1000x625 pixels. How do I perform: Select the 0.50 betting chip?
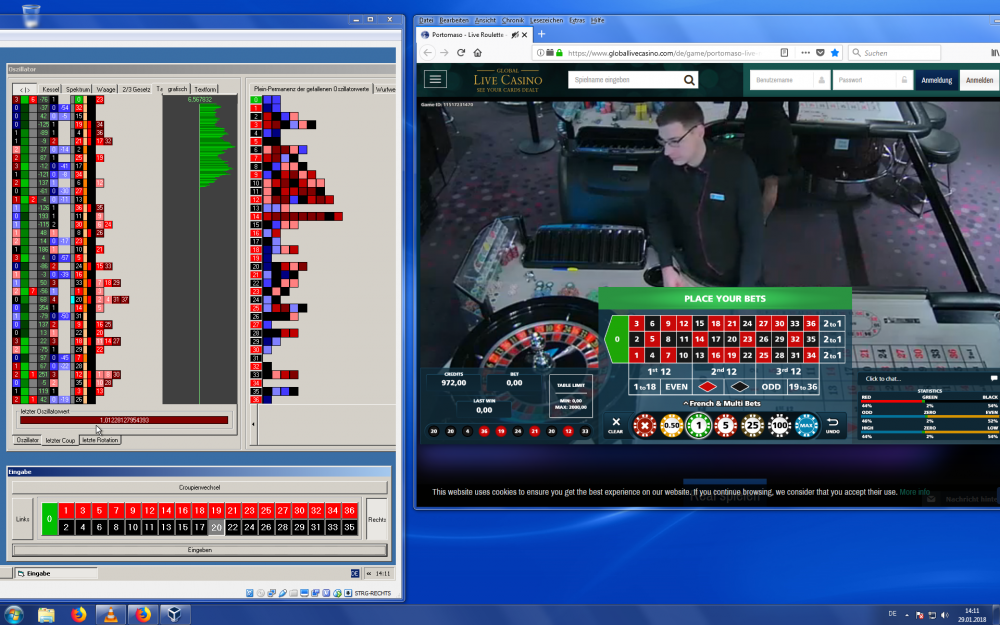tap(672, 425)
